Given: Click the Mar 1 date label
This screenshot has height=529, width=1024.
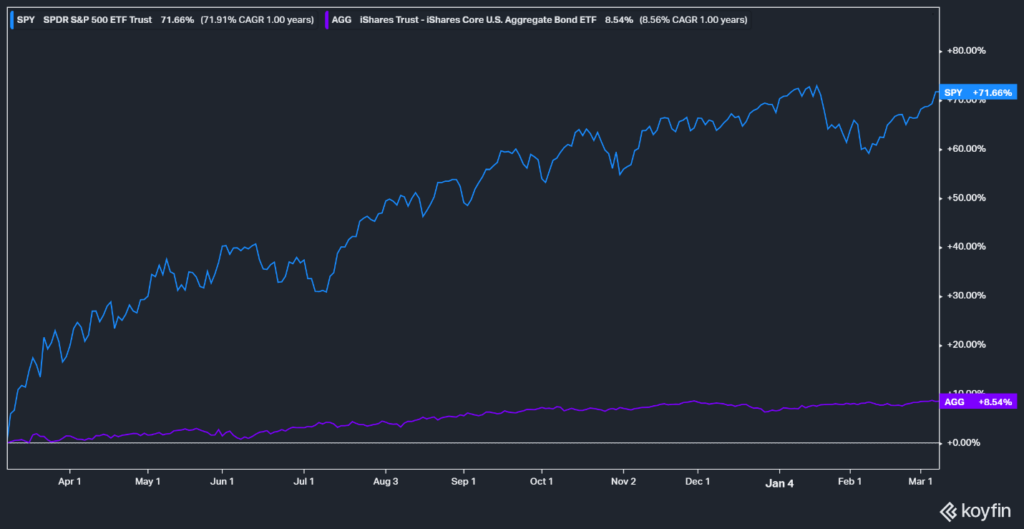Looking at the screenshot, I should pyautogui.click(x=920, y=481).
